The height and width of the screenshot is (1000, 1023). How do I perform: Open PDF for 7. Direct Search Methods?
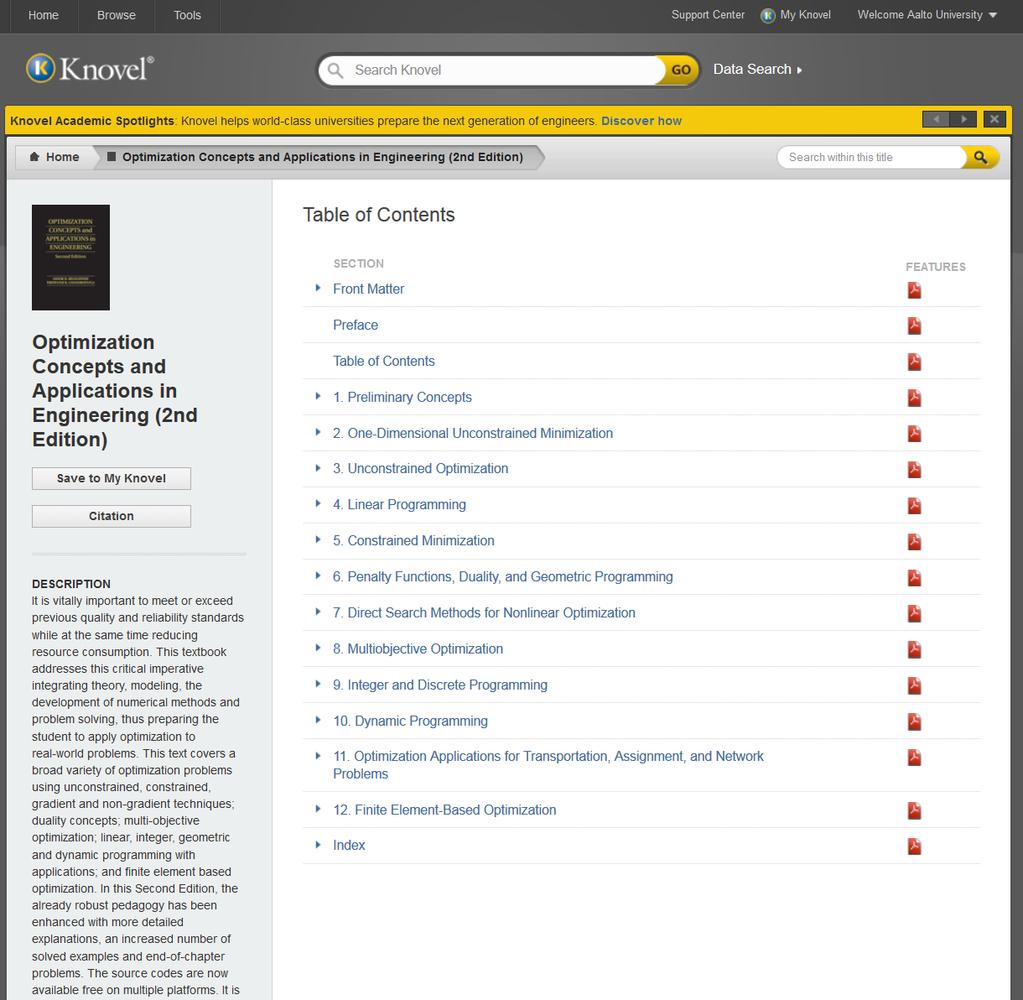click(x=914, y=613)
